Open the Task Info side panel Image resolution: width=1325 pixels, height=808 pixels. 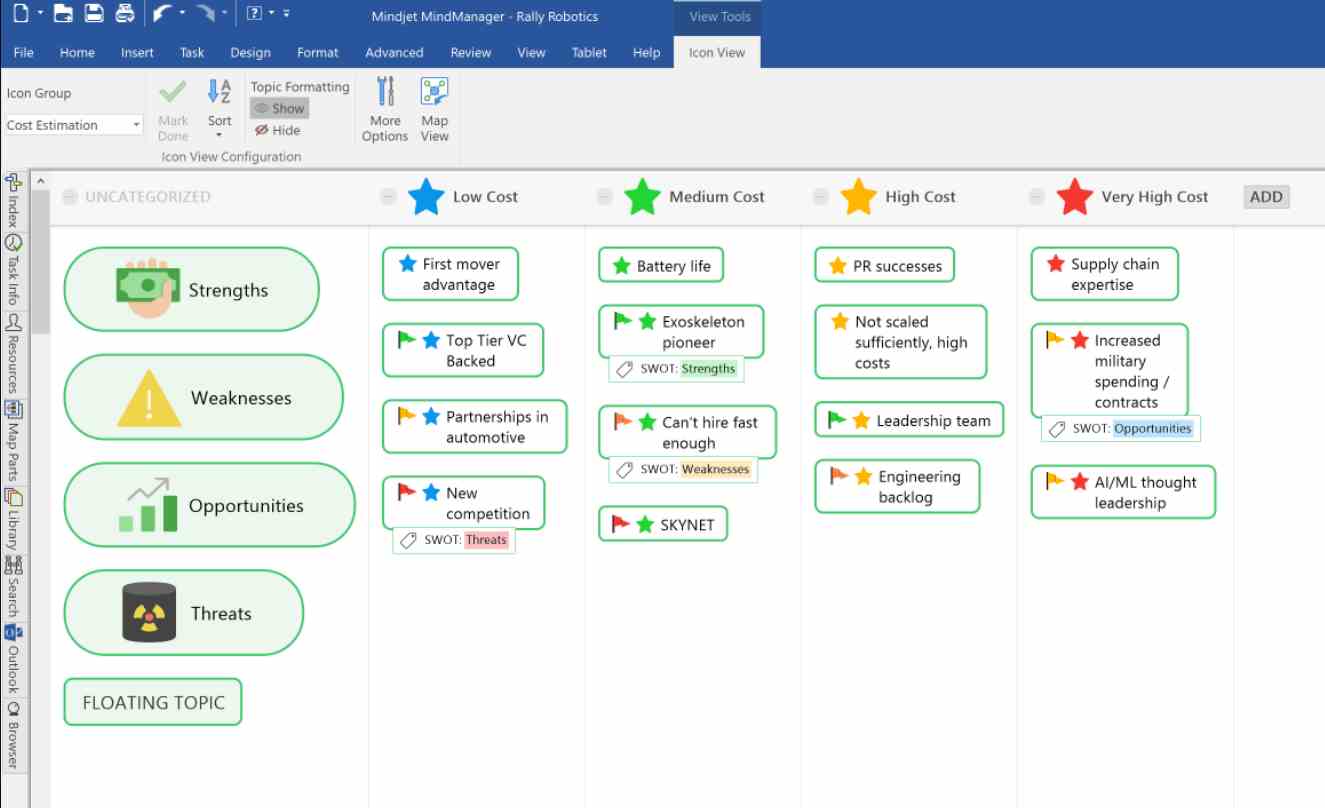click(13, 269)
